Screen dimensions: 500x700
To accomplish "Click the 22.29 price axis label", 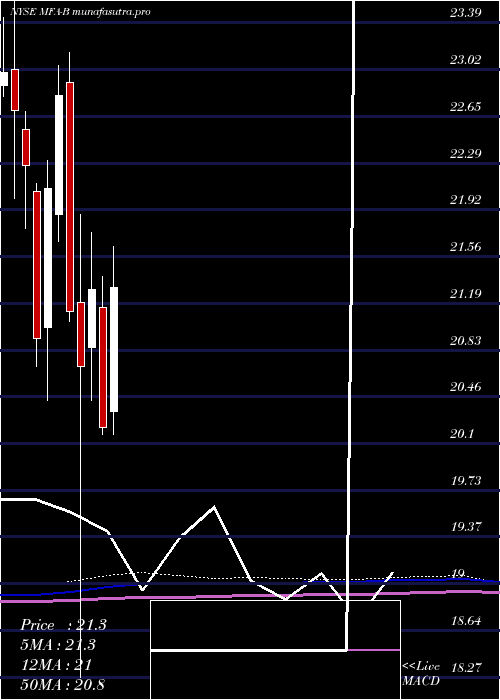I will pyautogui.click(x=465, y=153).
